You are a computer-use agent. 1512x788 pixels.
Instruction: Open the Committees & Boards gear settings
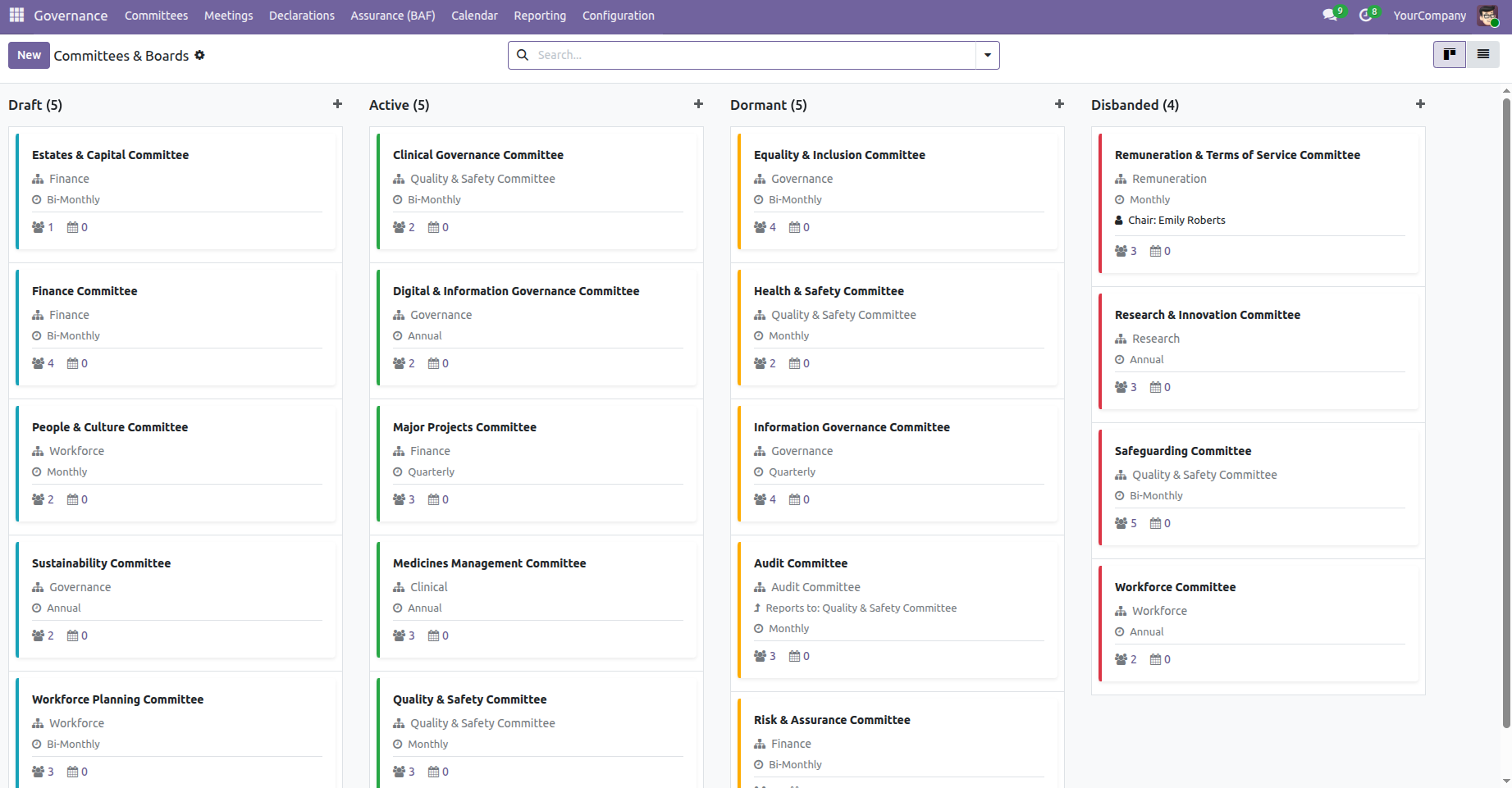point(199,55)
